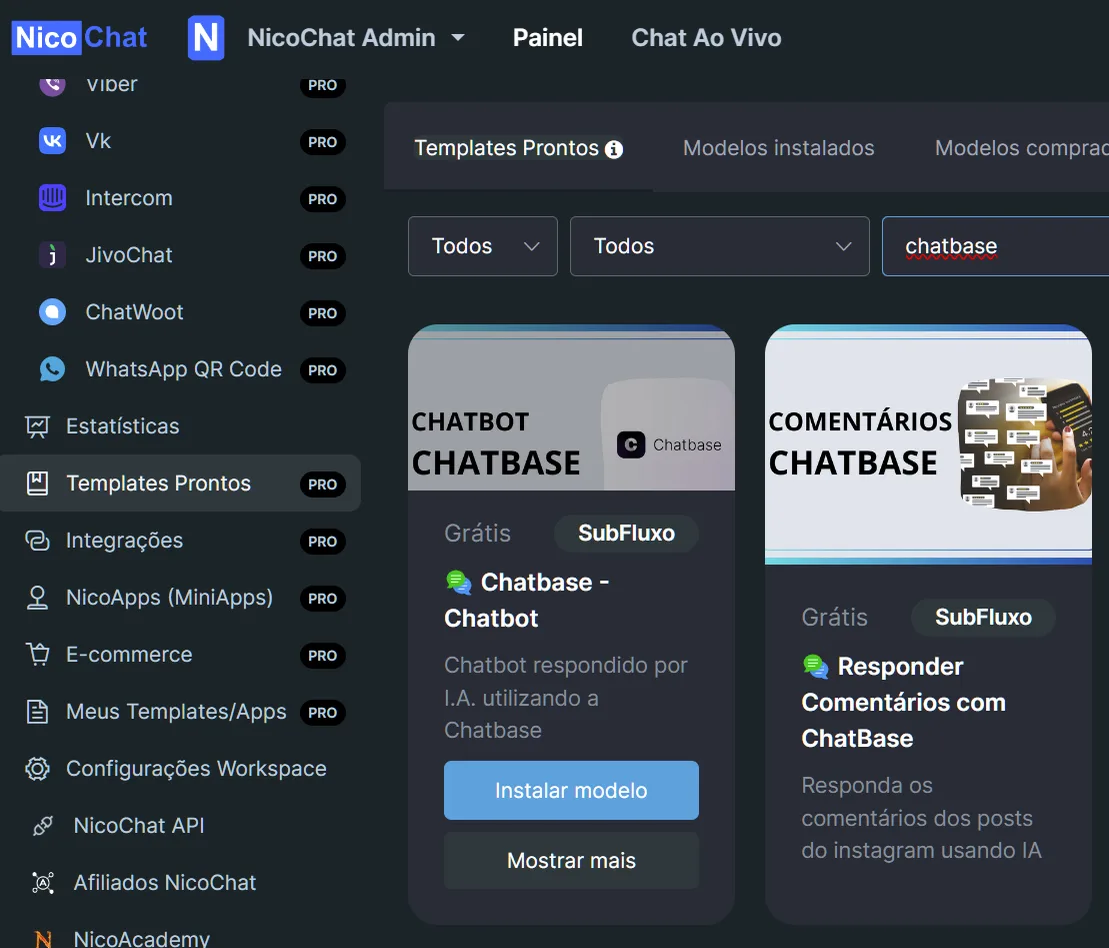
Task: Click the Chatbase - Chatbot title
Action: [527, 600]
